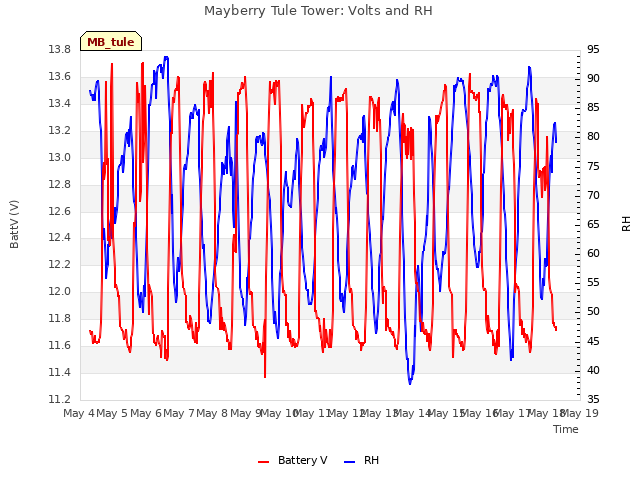The width and height of the screenshot is (640, 480).
Task: Click the 12.0 left axis tick label
Action: point(60,291)
